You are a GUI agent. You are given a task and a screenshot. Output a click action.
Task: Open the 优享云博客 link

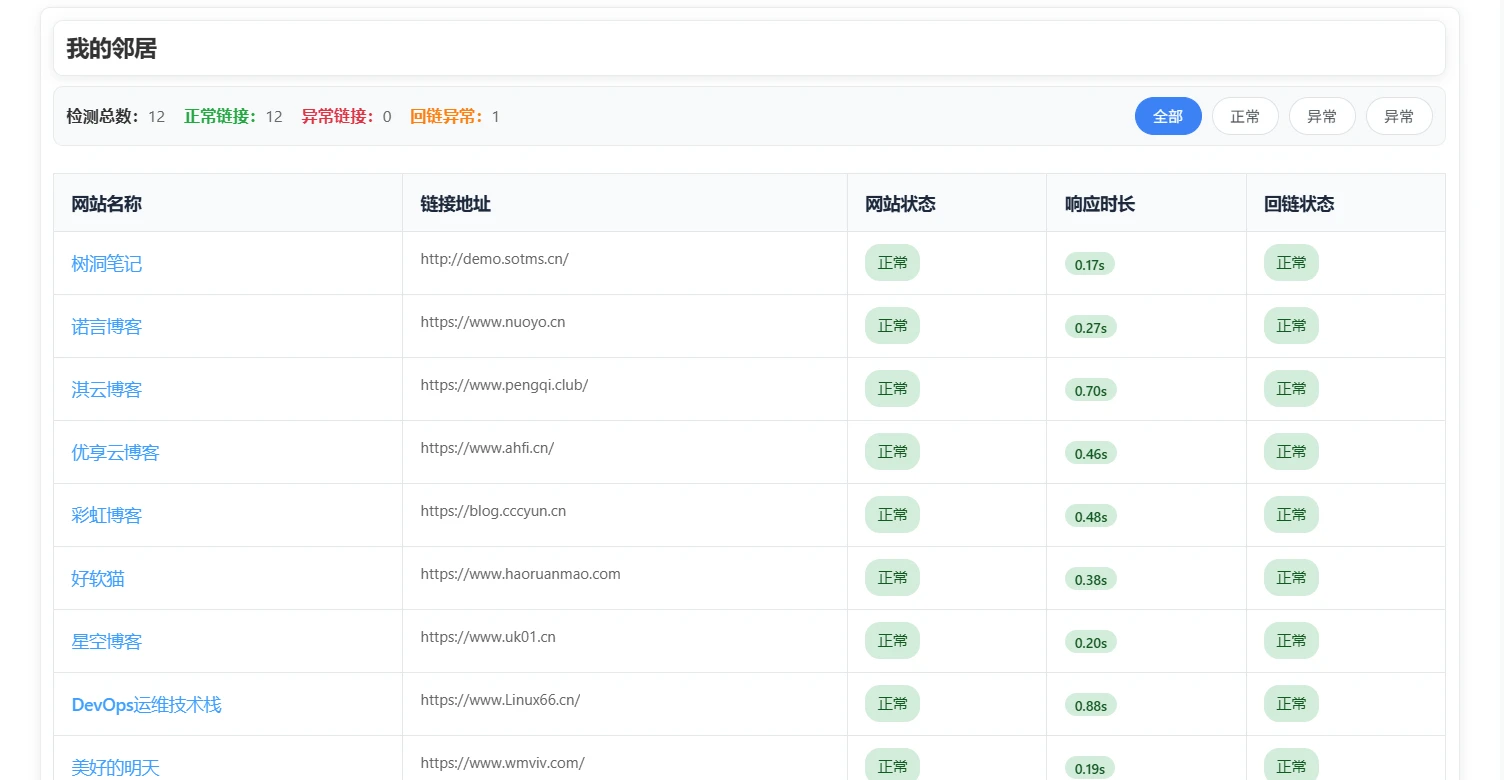coord(116,453)
